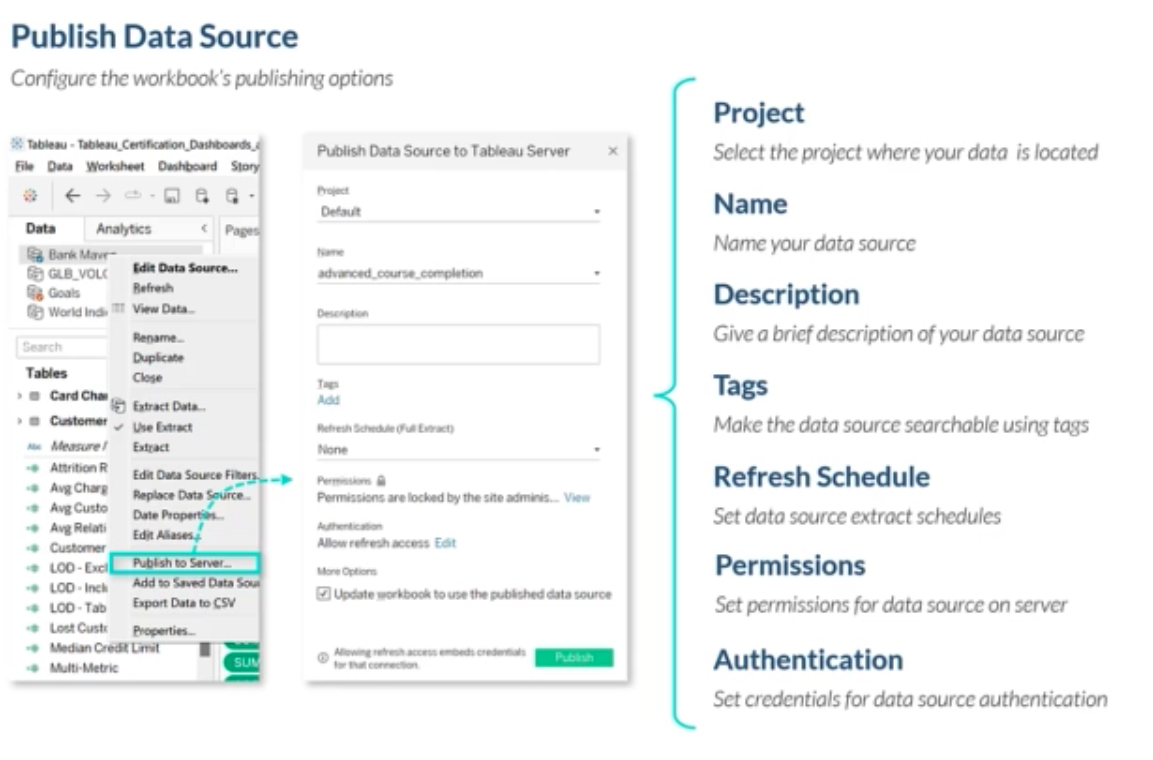Select the Multi-Metric field

tap(84, 667)
